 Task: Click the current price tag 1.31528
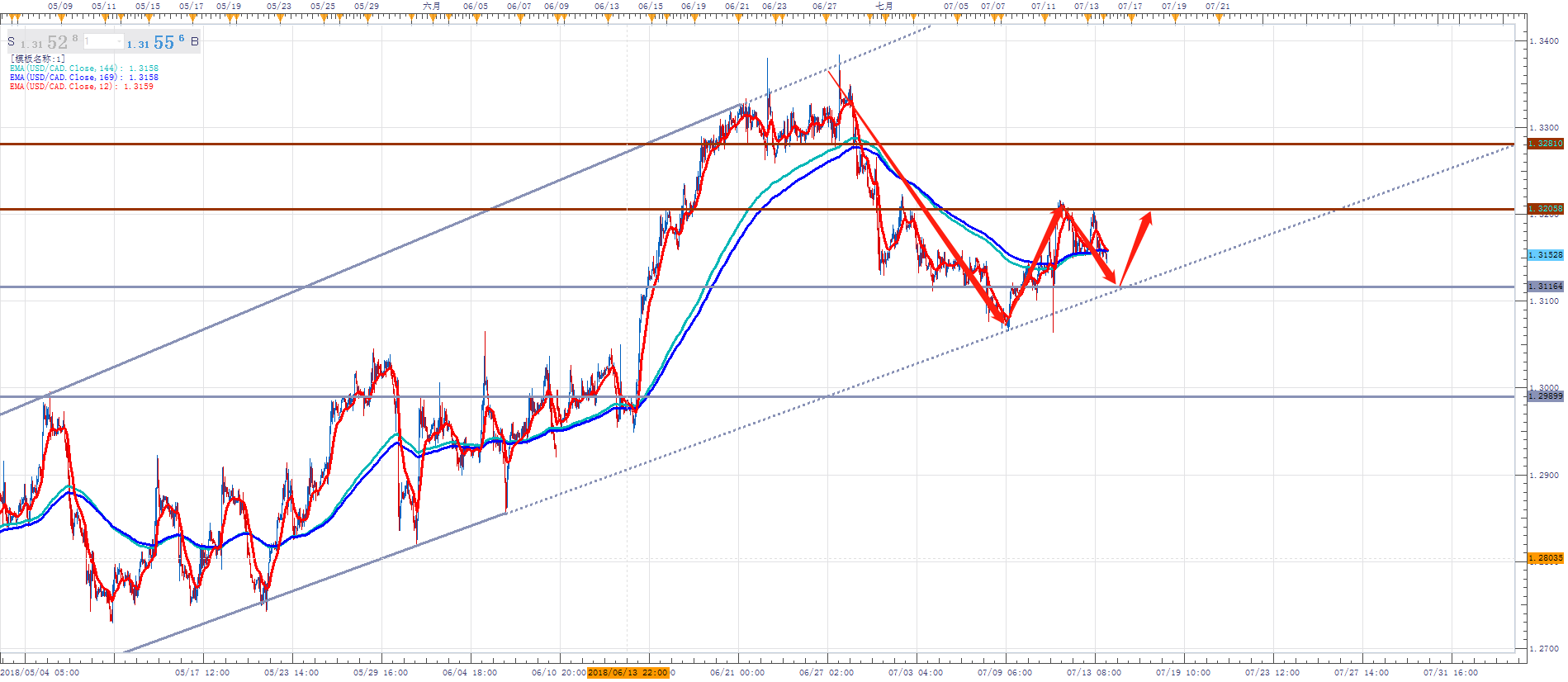1545,255
